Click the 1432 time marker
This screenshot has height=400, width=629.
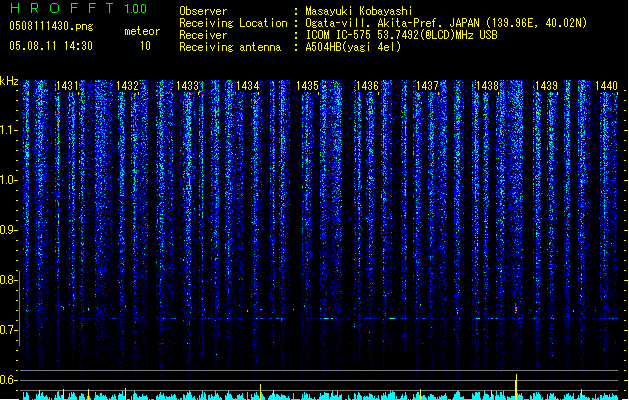click(127, 86)
